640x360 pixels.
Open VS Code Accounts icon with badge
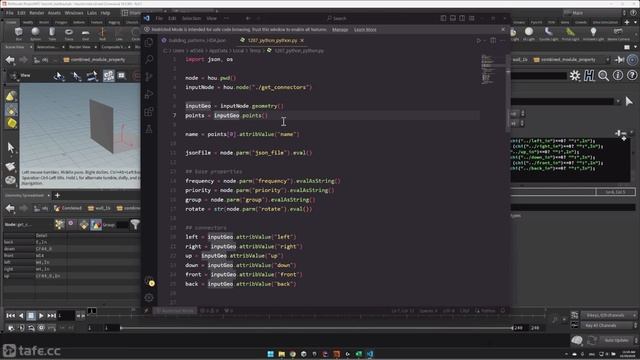(x=149, y=281)
